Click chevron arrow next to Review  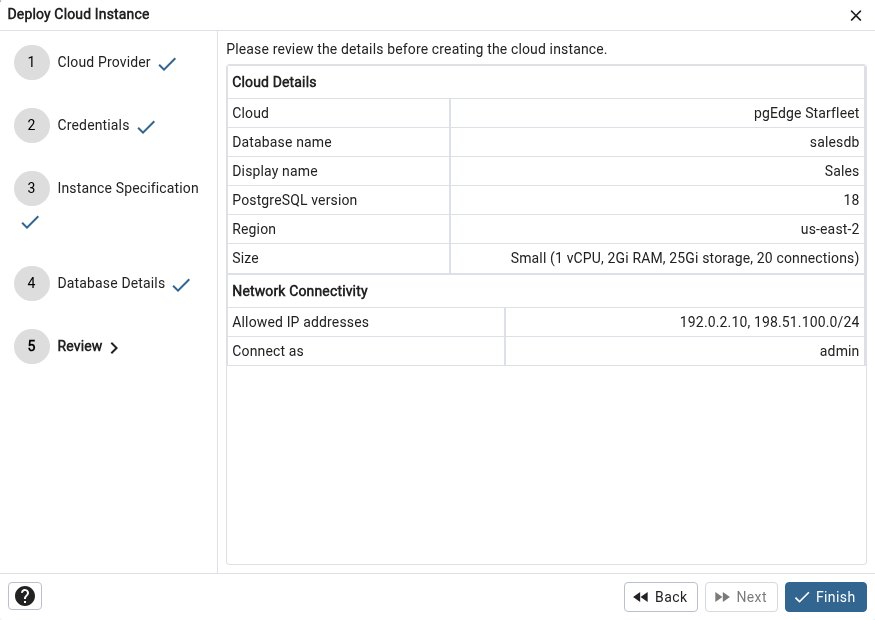pyautogui.click(x=114, y=348)
